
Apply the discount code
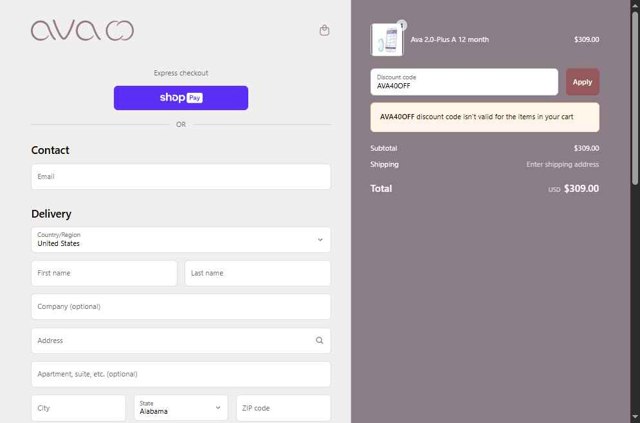[x=582, y=82]
